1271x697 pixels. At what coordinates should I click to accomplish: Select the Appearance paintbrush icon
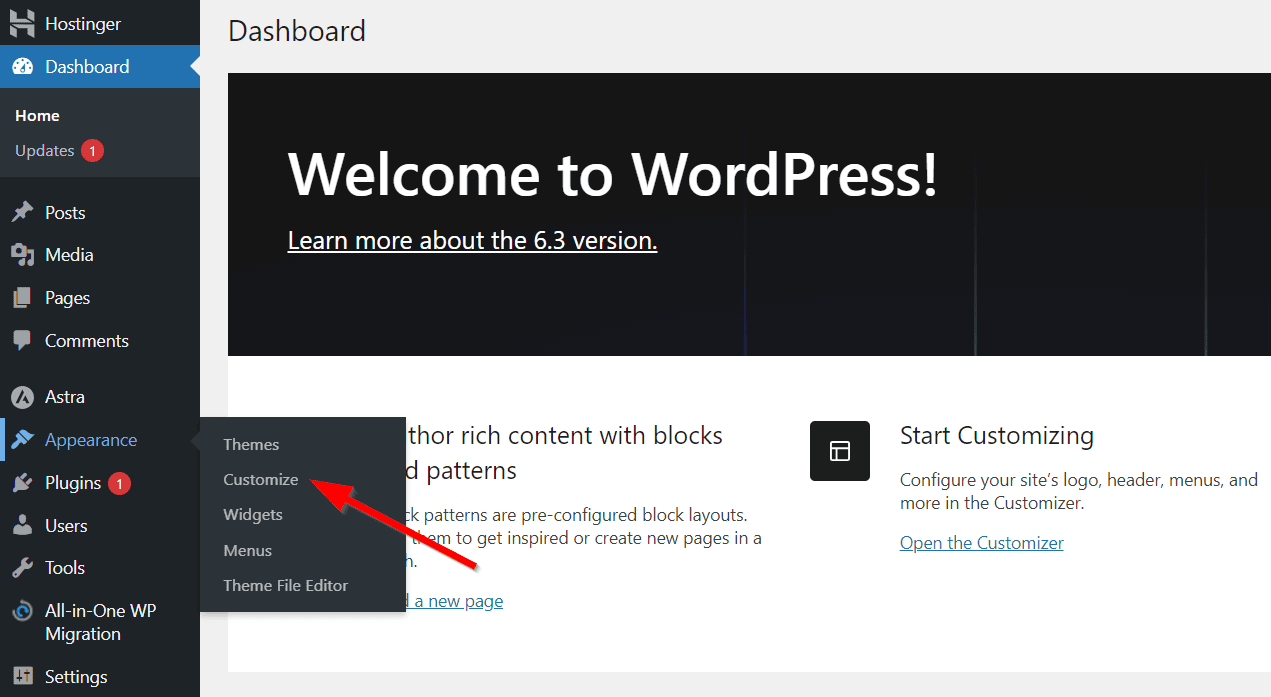coord(22,439)
